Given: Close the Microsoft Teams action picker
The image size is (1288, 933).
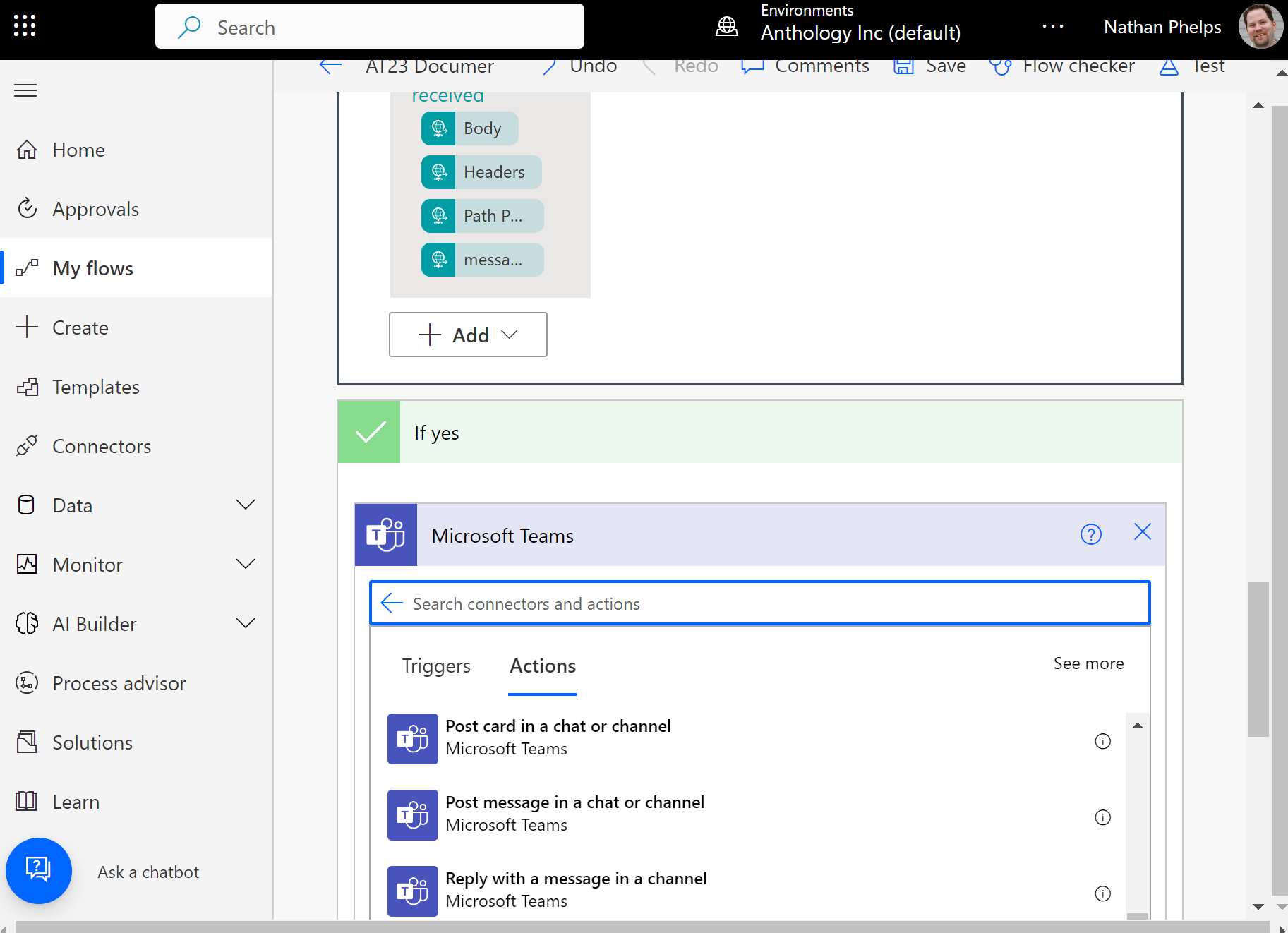Looking at the screenshot, I should point(1143,531).
